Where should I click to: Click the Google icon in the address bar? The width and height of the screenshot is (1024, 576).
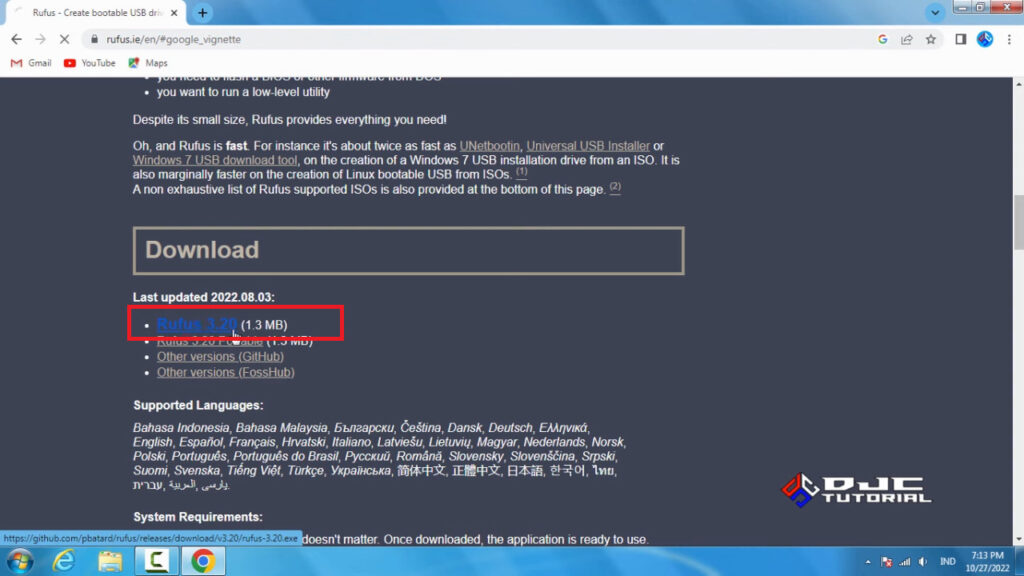coord(883,38)
